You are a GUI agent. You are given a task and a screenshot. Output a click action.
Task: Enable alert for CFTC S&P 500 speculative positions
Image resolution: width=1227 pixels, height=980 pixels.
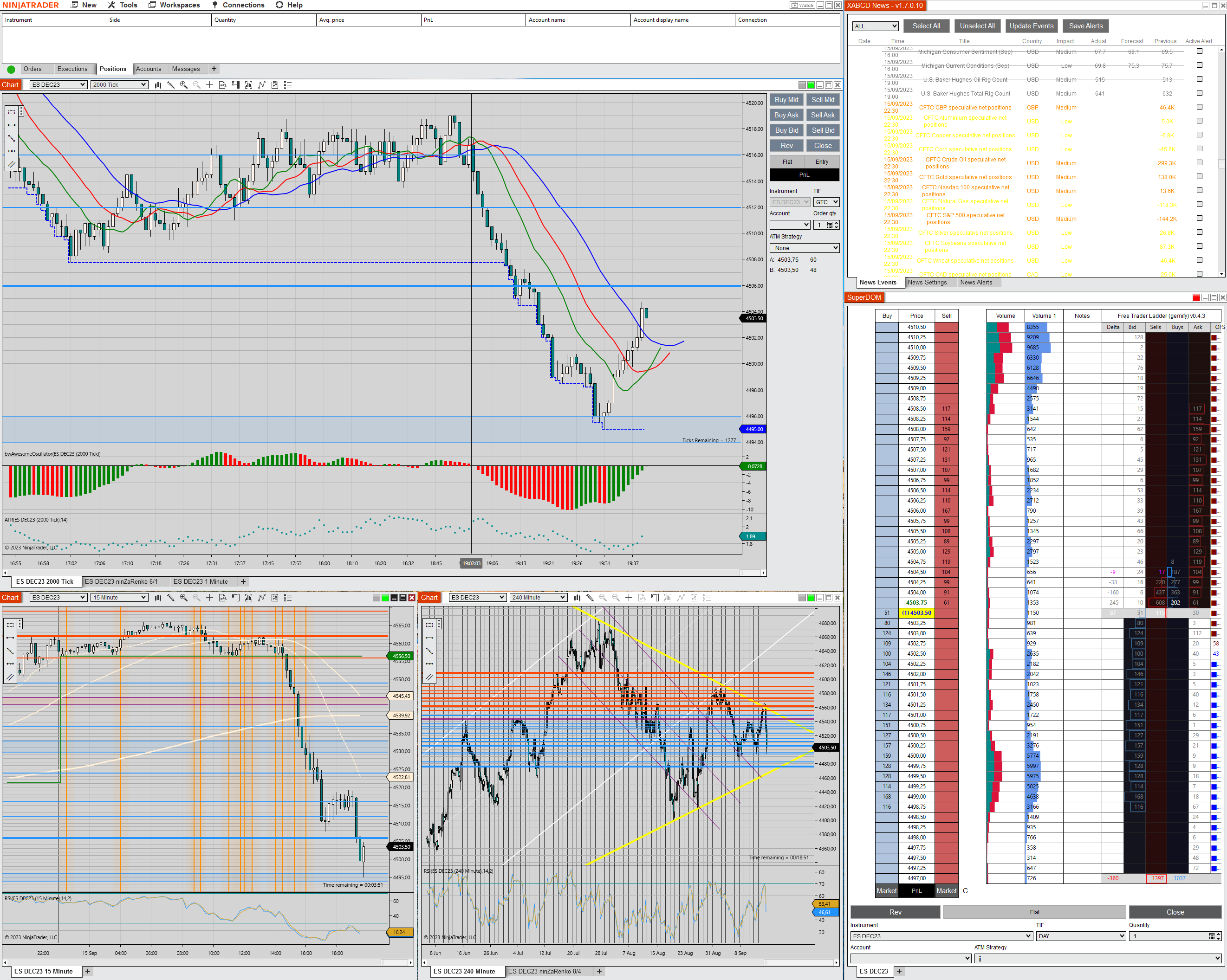click(x=1200, y=219)
